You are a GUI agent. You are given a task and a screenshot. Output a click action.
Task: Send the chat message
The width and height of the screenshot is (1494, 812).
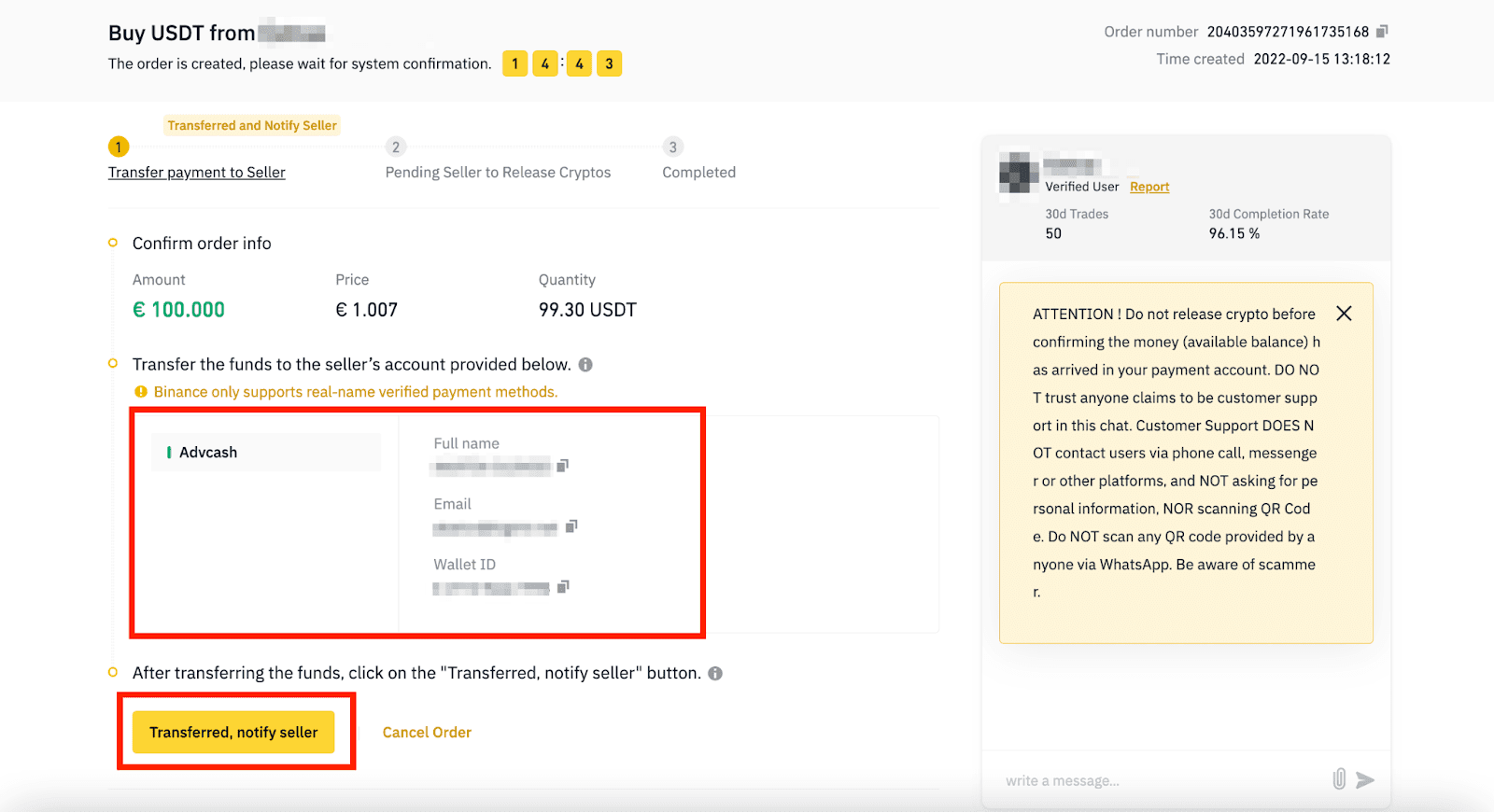click(1365, 780)
